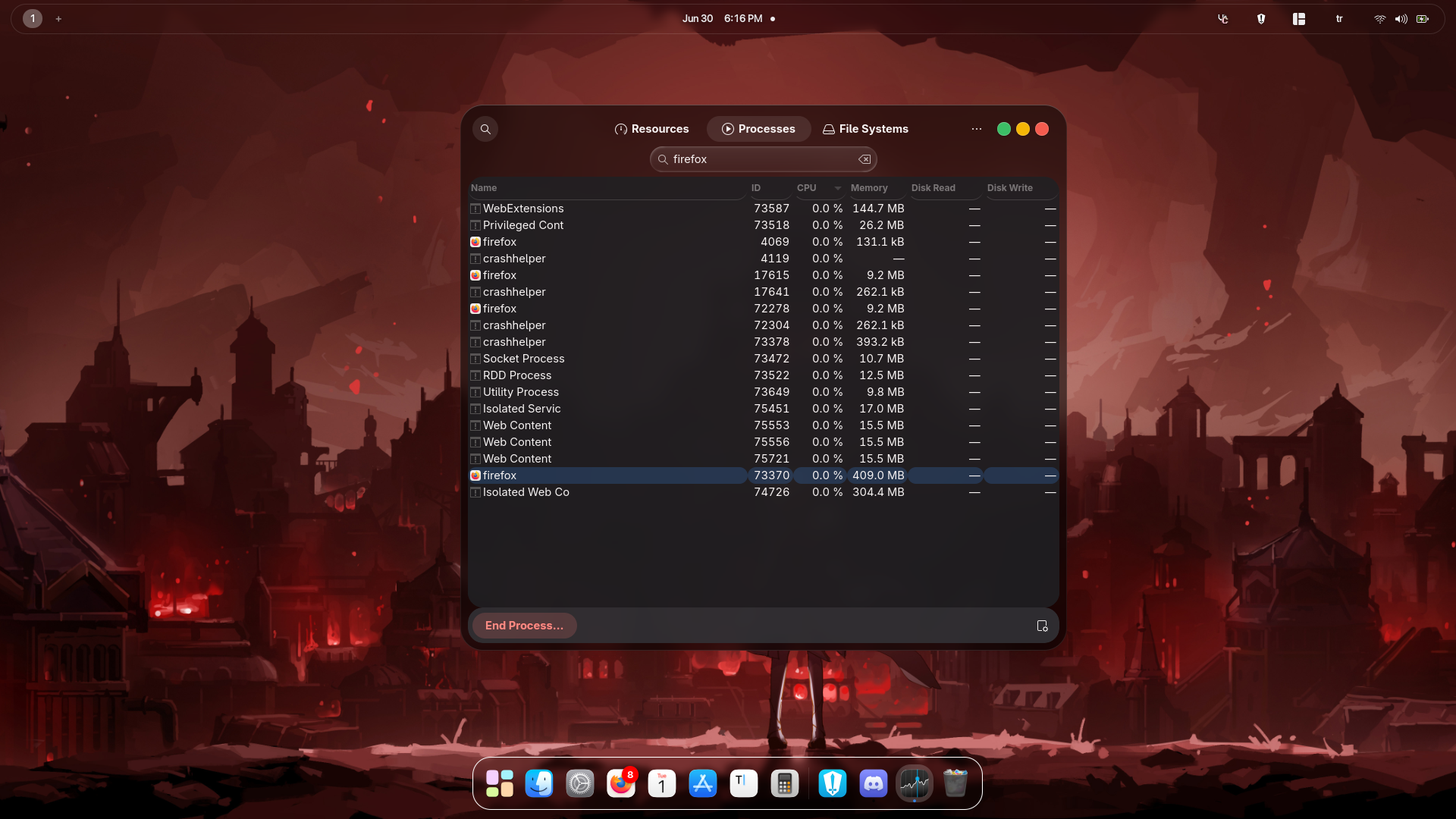
Task: Click the tr keyboard layout indicator
Action: [1339, 19]
